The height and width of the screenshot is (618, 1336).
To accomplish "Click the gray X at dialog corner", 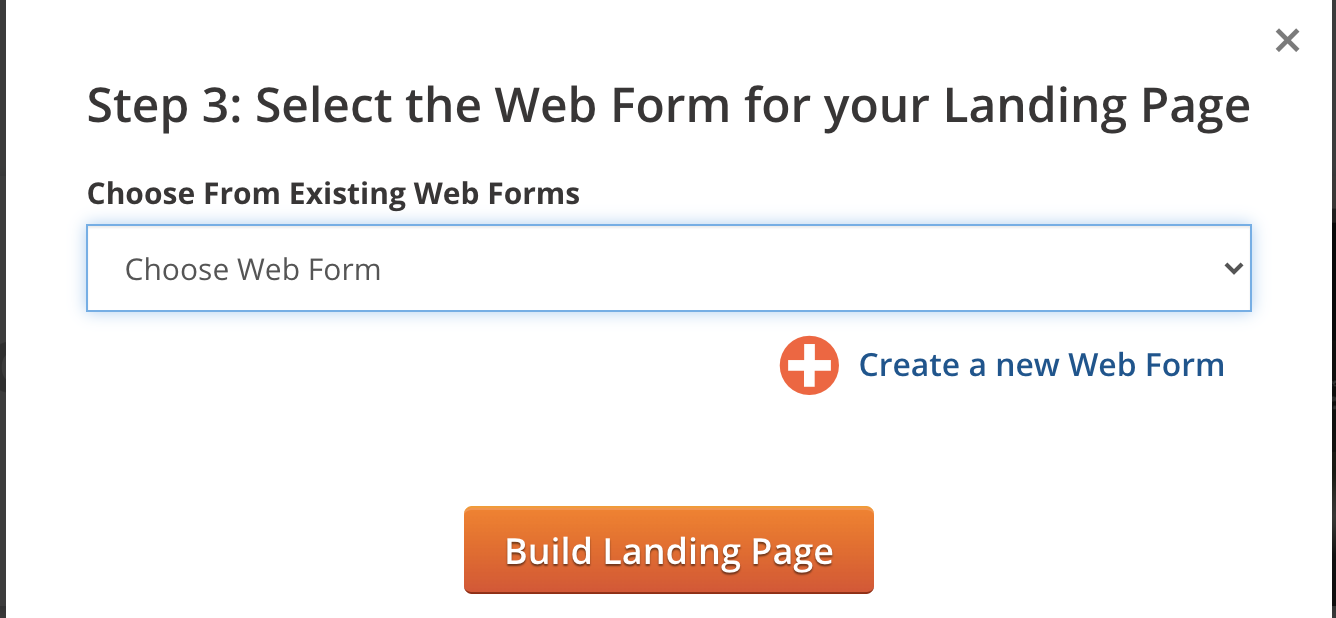I will (1287, 41).
